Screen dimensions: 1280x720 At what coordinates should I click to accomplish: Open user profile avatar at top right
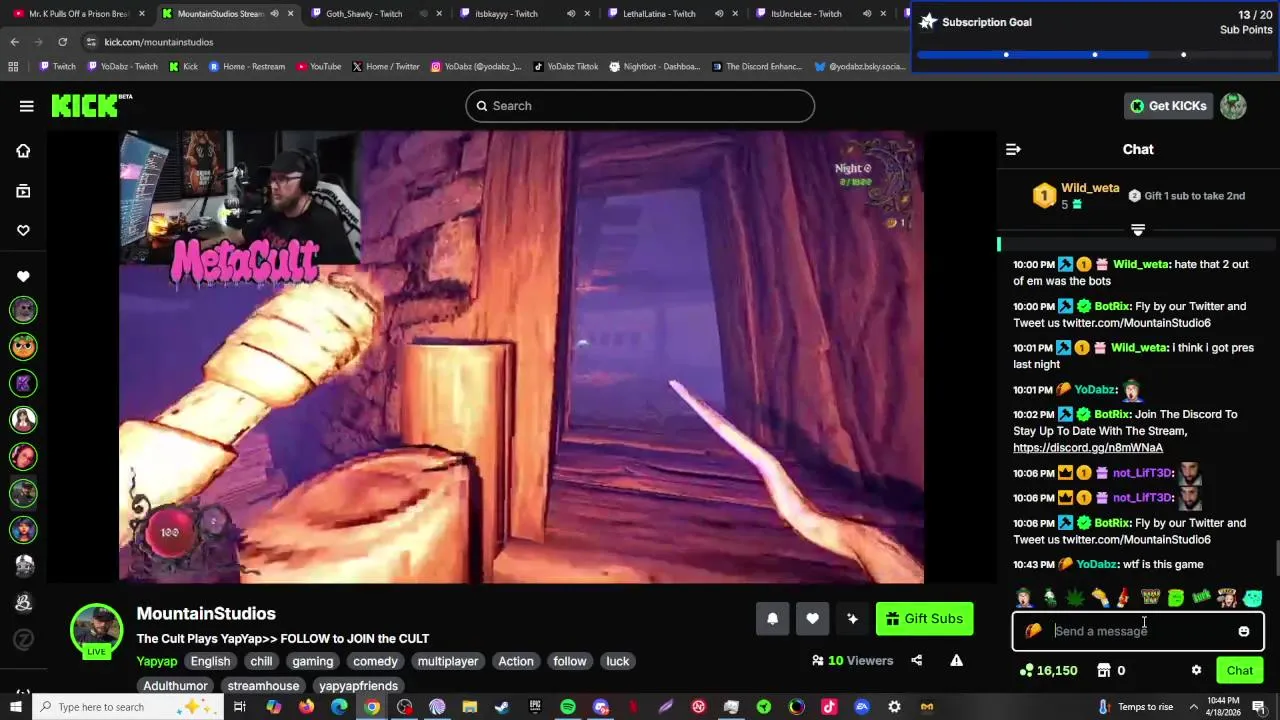click(x=1233, y=106)
